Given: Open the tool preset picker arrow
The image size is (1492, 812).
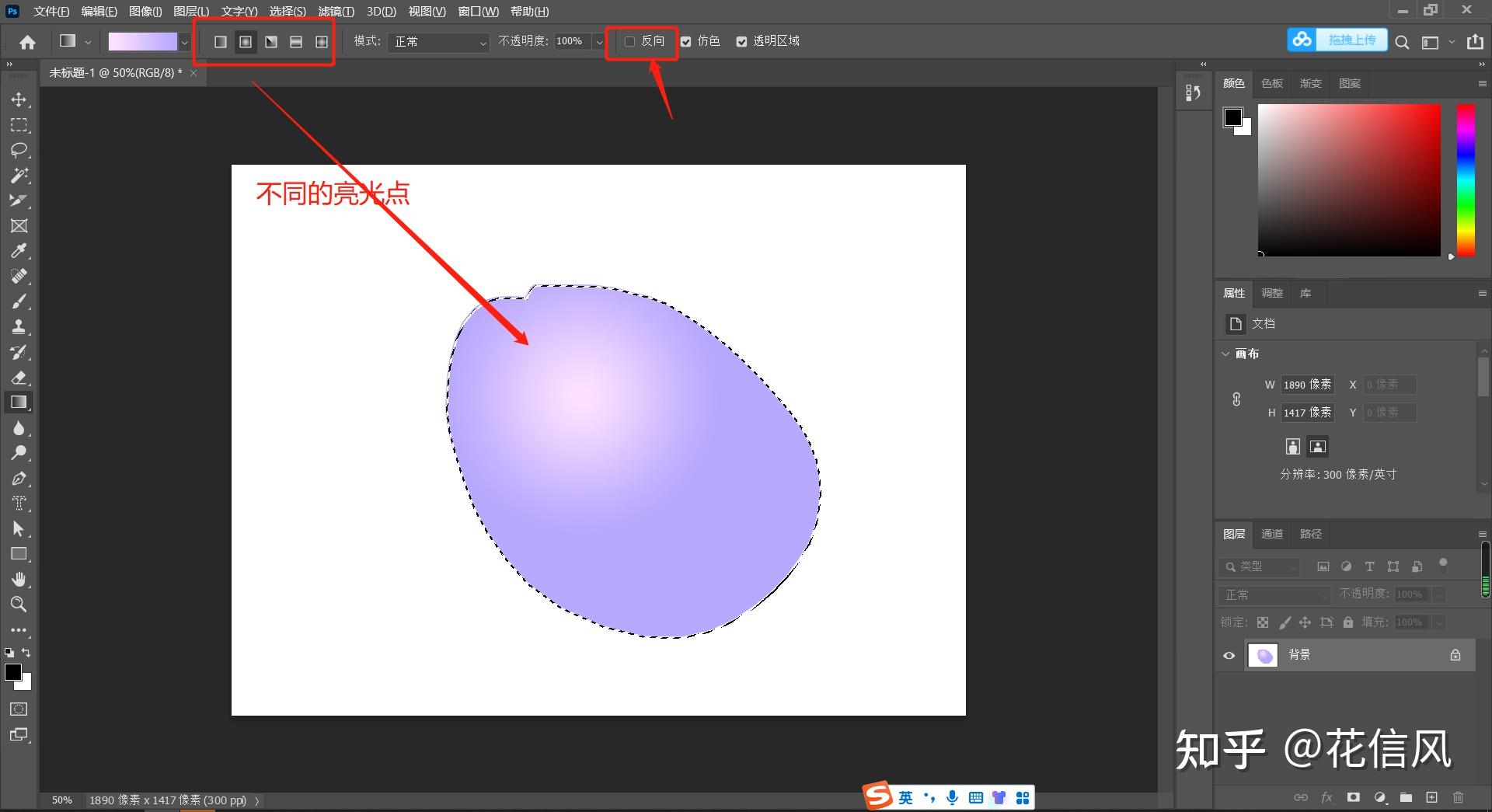Looking at the screenshot, I should tap(88, 42).
